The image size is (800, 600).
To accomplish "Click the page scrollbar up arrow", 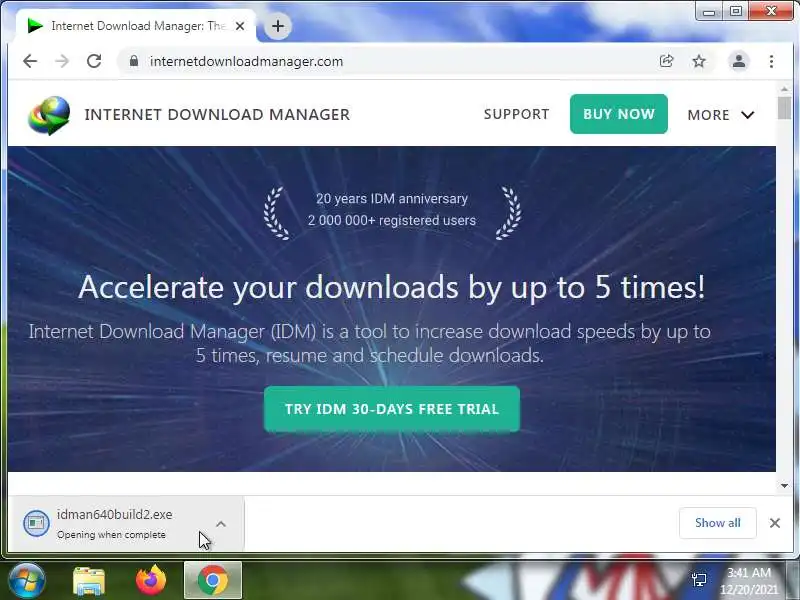I will 785,89.
